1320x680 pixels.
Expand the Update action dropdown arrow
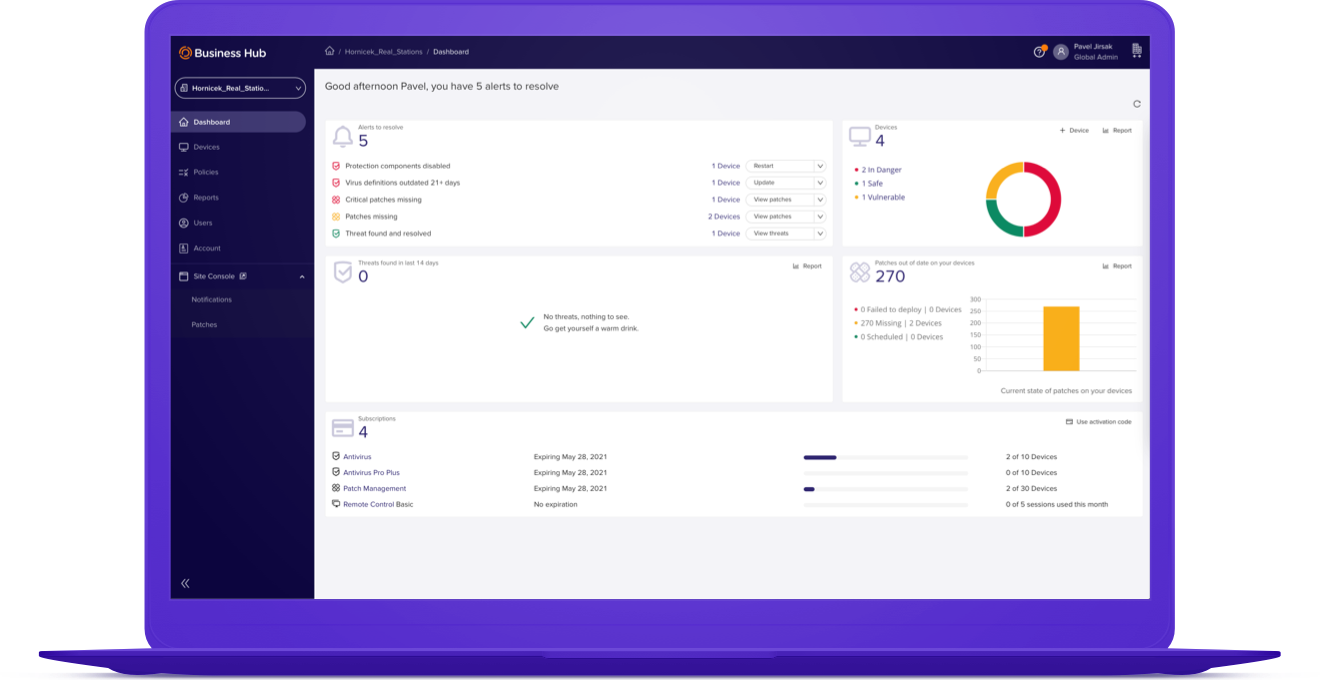pyautogui.click(x=820, y=183)
